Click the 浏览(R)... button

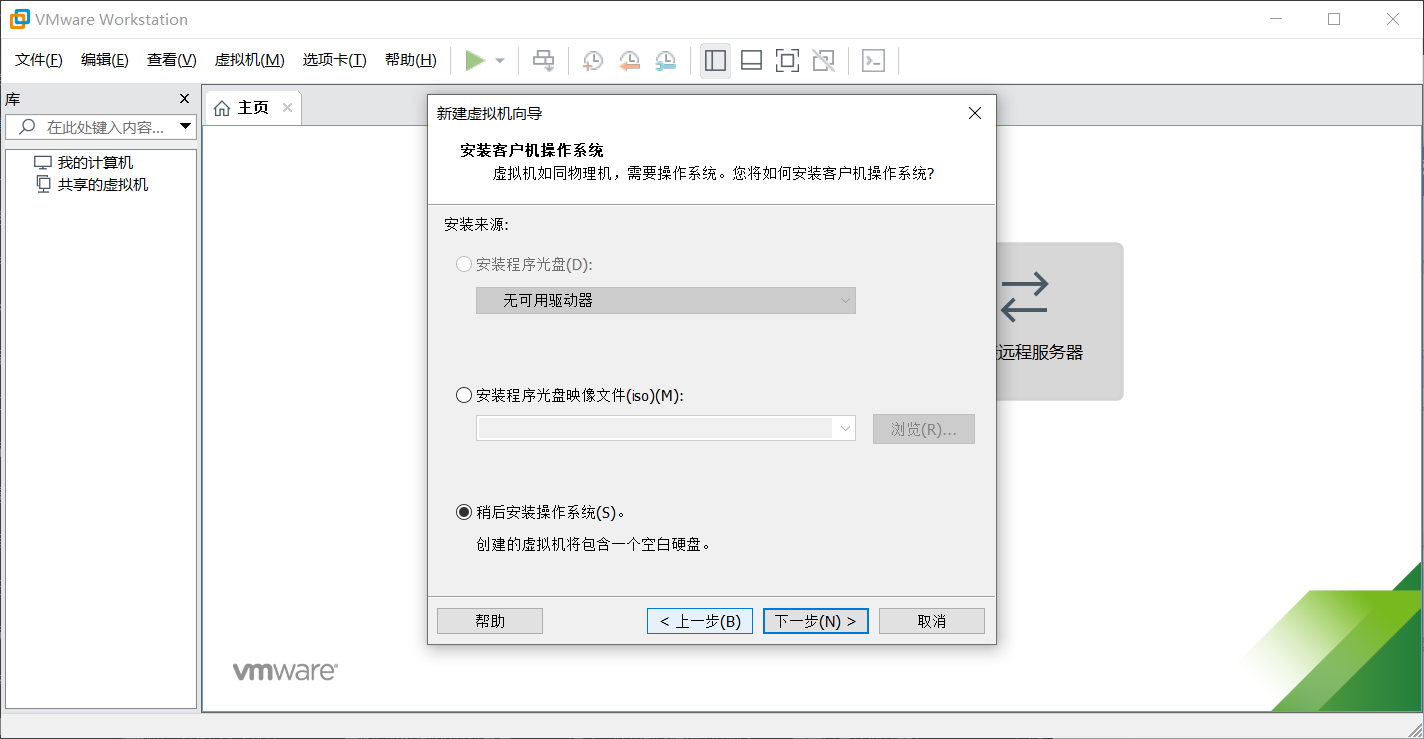tap(924, 429)
